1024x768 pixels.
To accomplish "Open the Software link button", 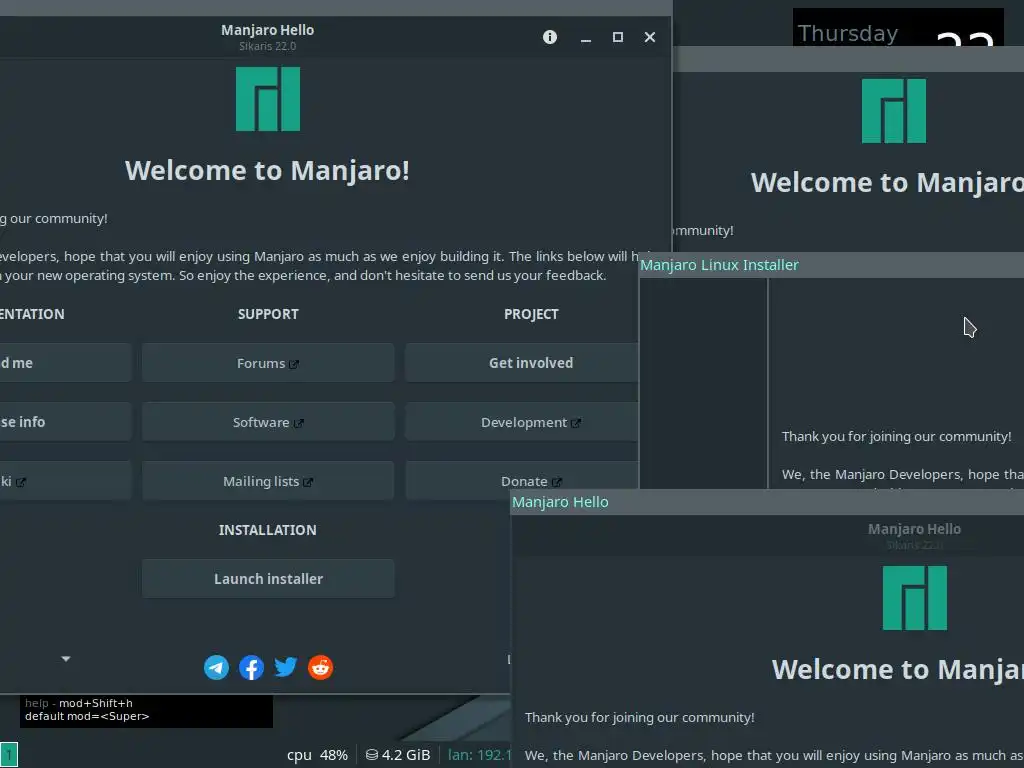I will click(268, 422).
